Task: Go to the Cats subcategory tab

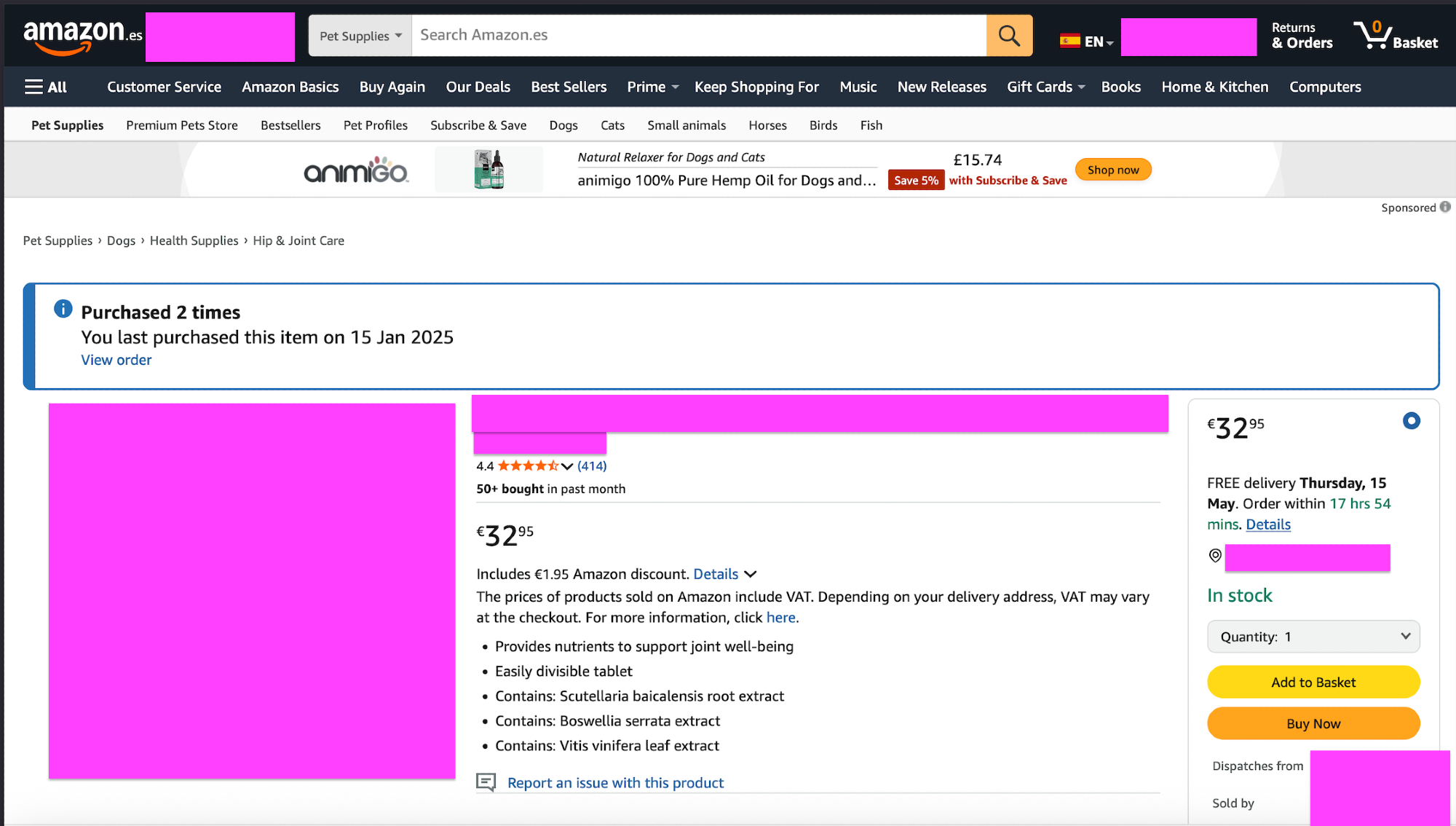Action: point(612,125)
